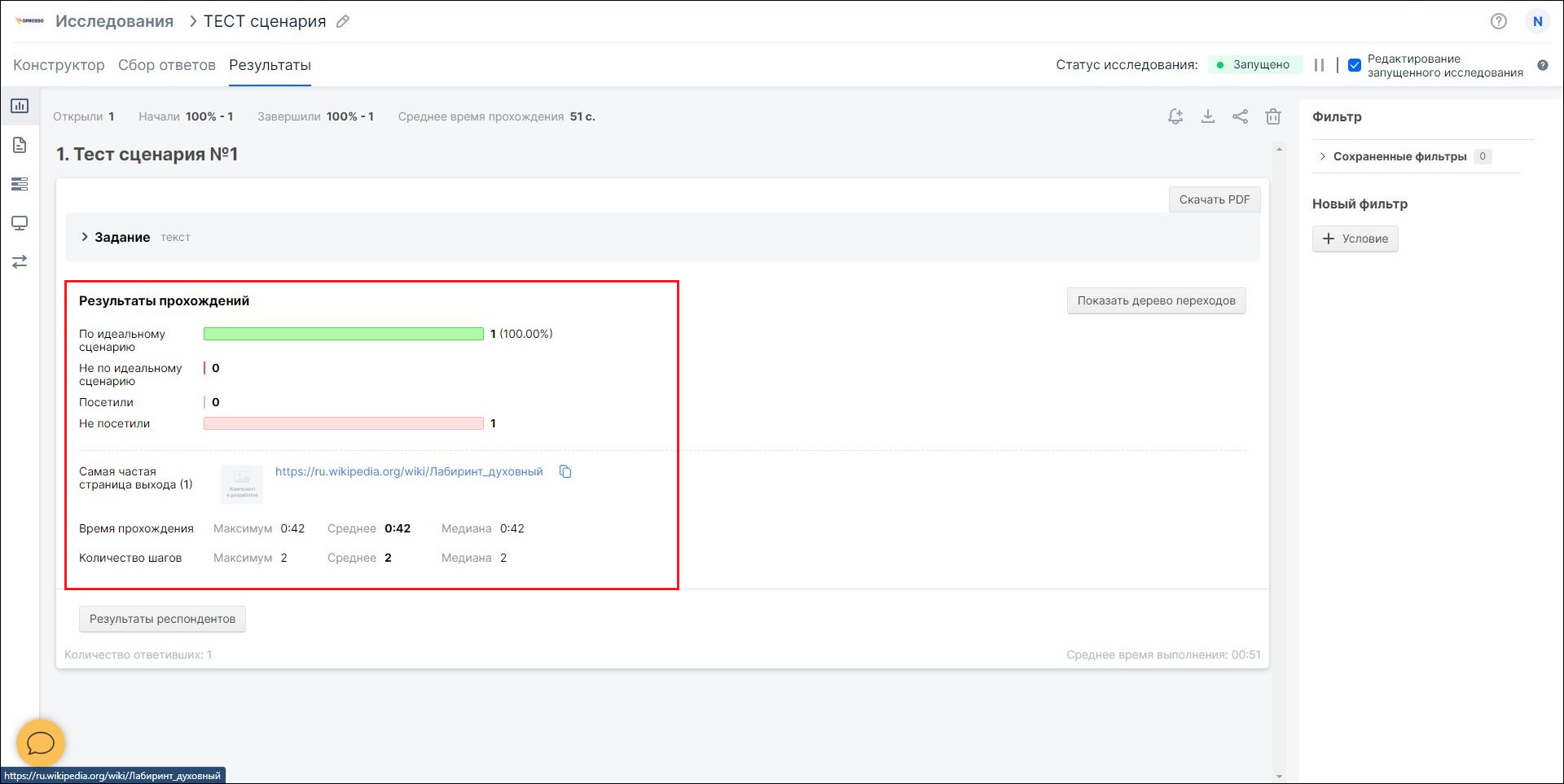Click the download results icon

point(1207,116)
